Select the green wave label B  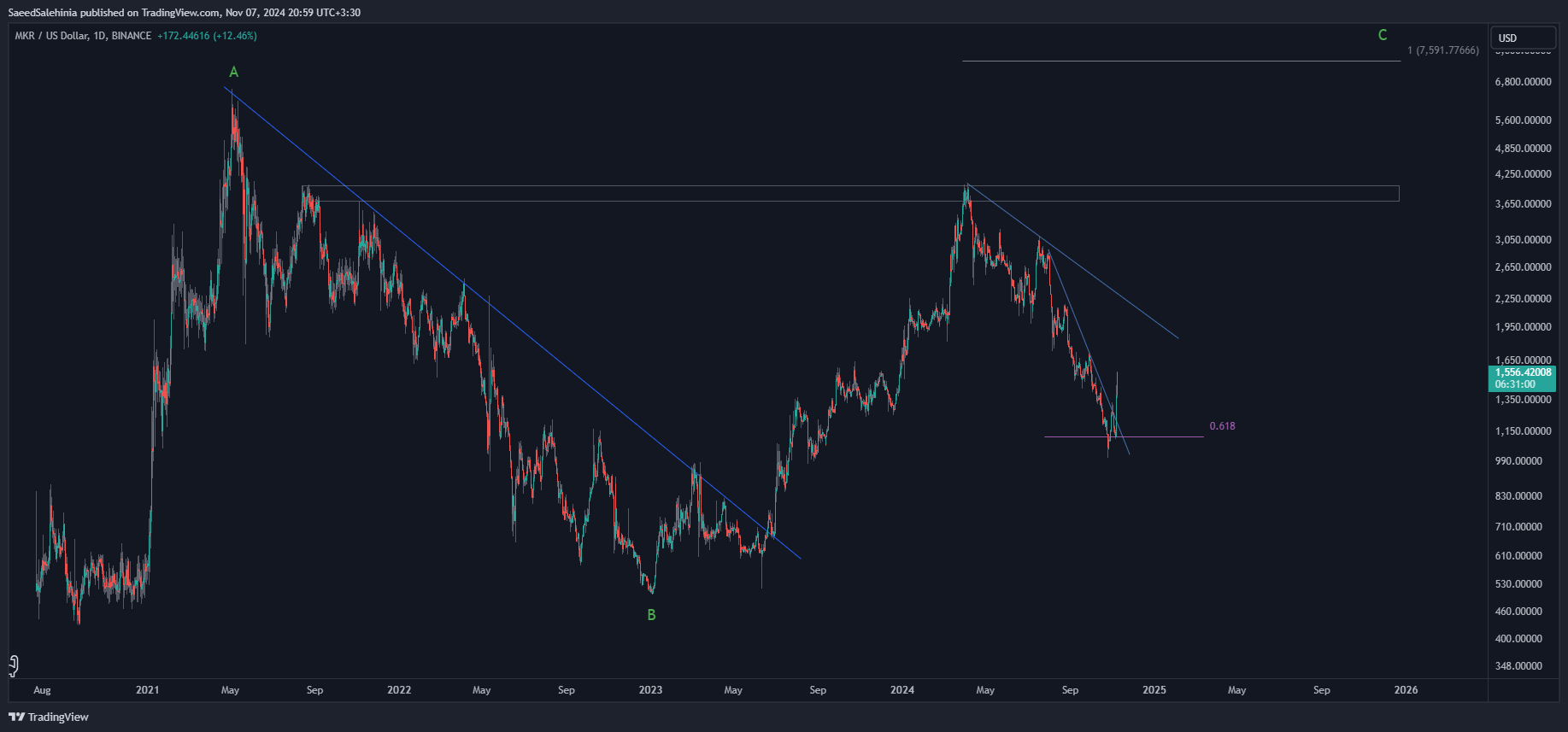(x=651, y=615)
